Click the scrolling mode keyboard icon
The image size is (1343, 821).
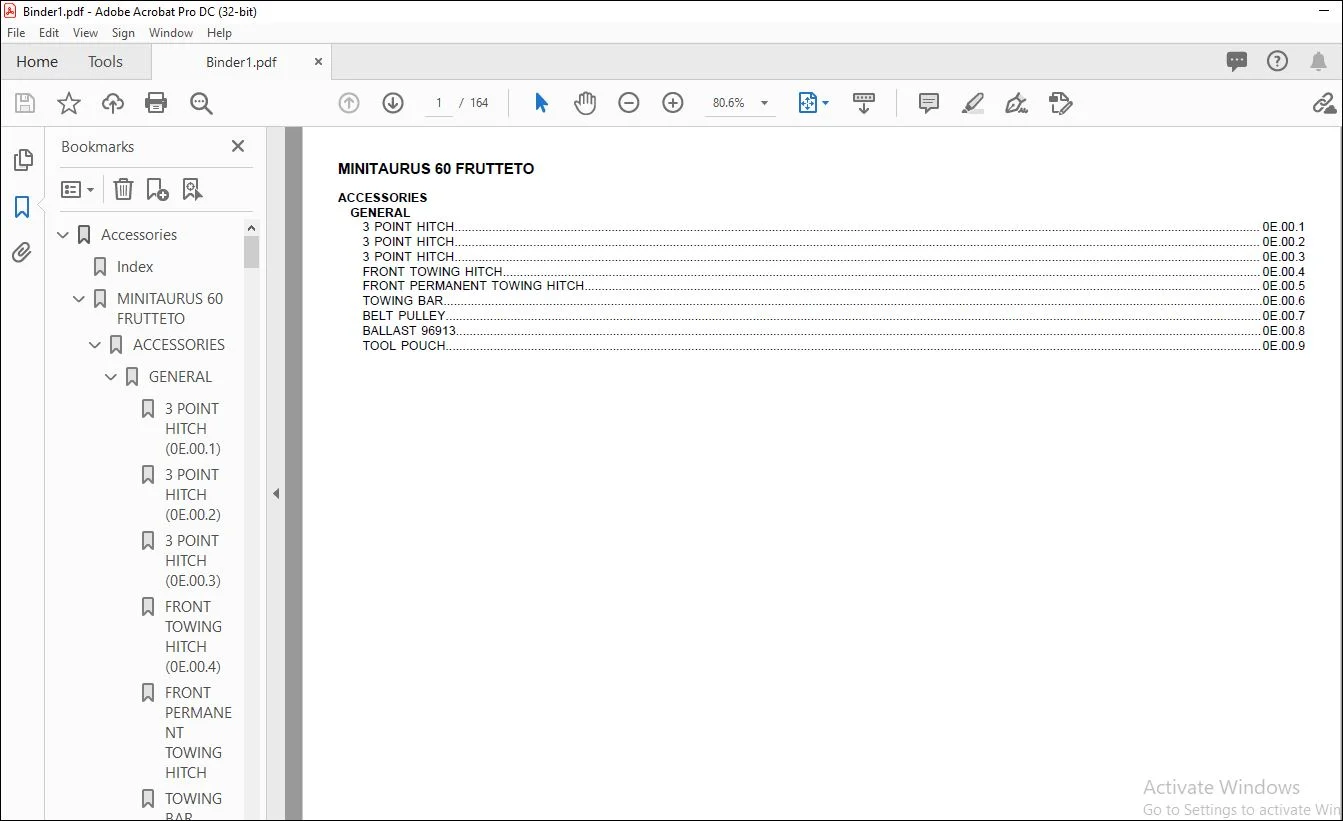864,103
